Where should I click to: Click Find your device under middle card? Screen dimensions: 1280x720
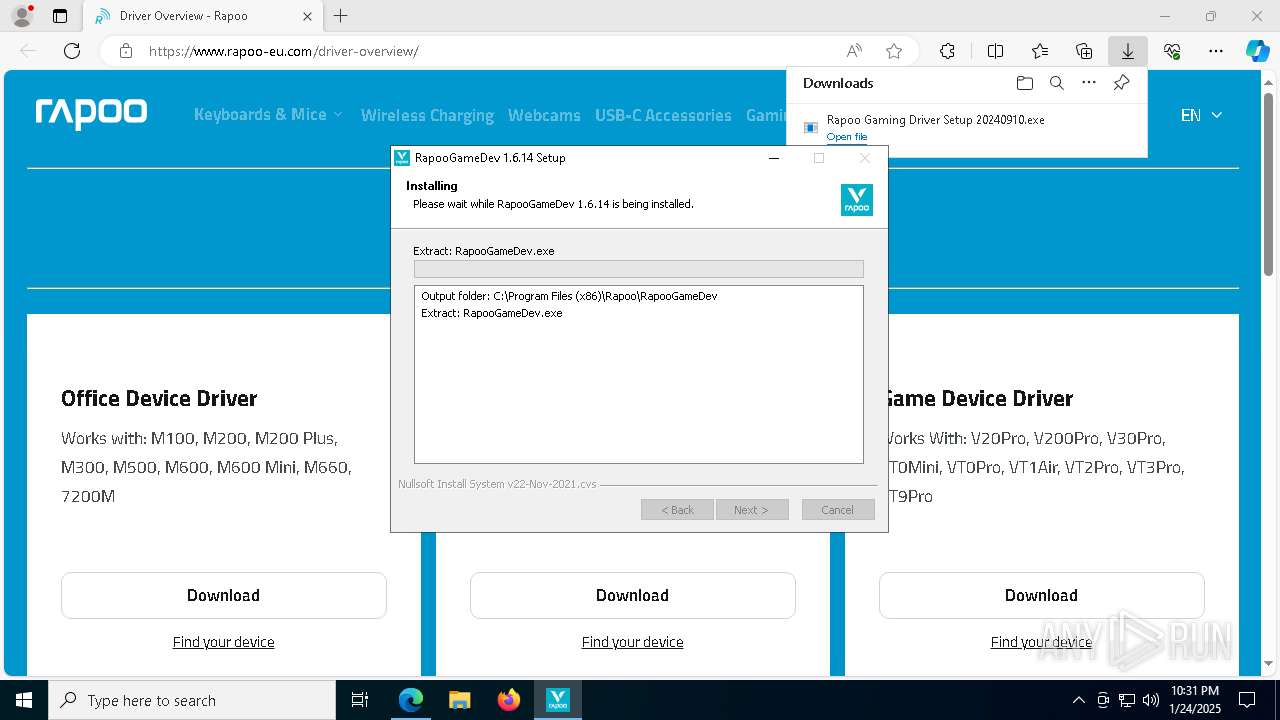click(633, 642)
